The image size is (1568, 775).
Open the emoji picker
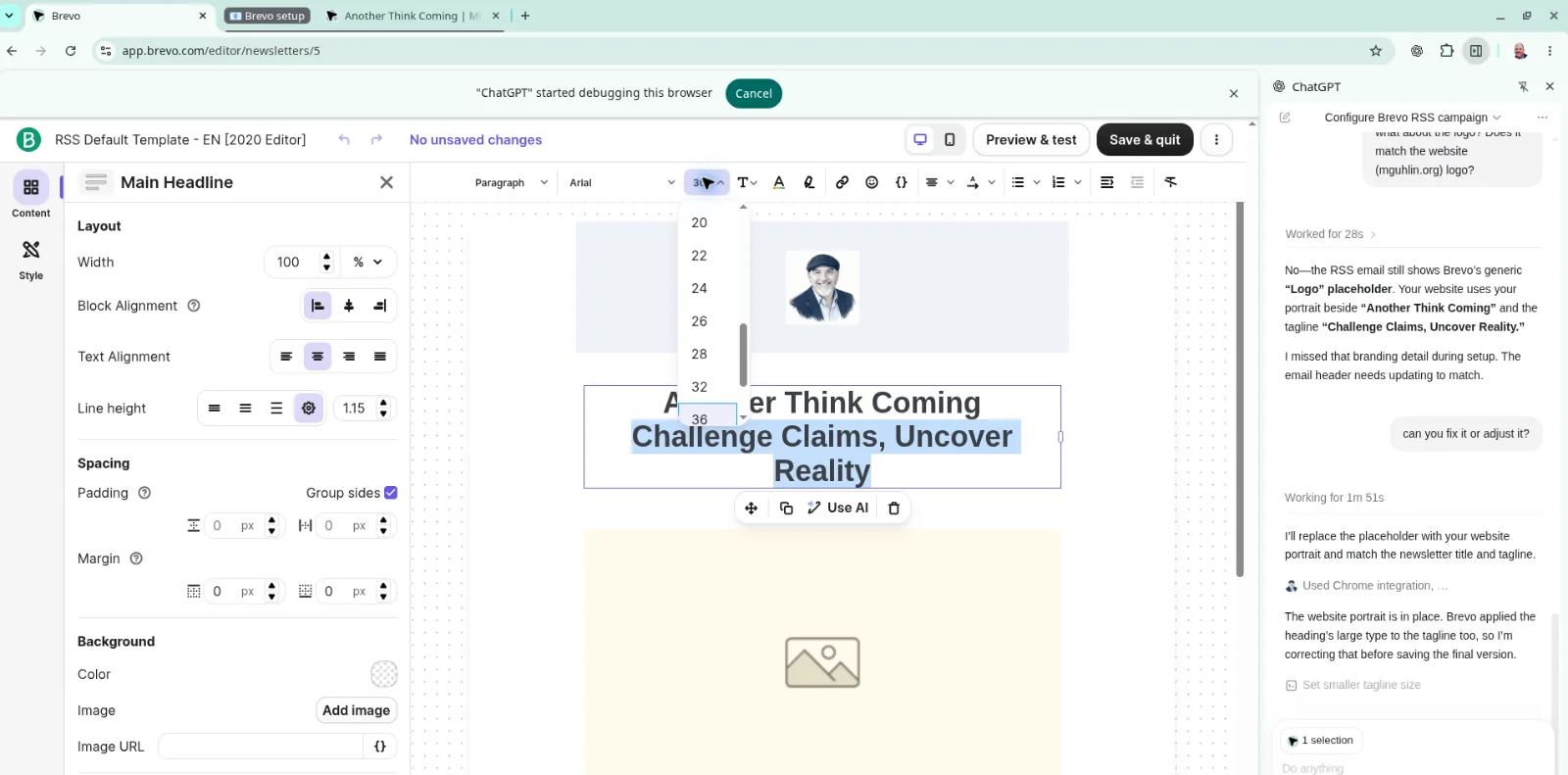click(871, 182)
